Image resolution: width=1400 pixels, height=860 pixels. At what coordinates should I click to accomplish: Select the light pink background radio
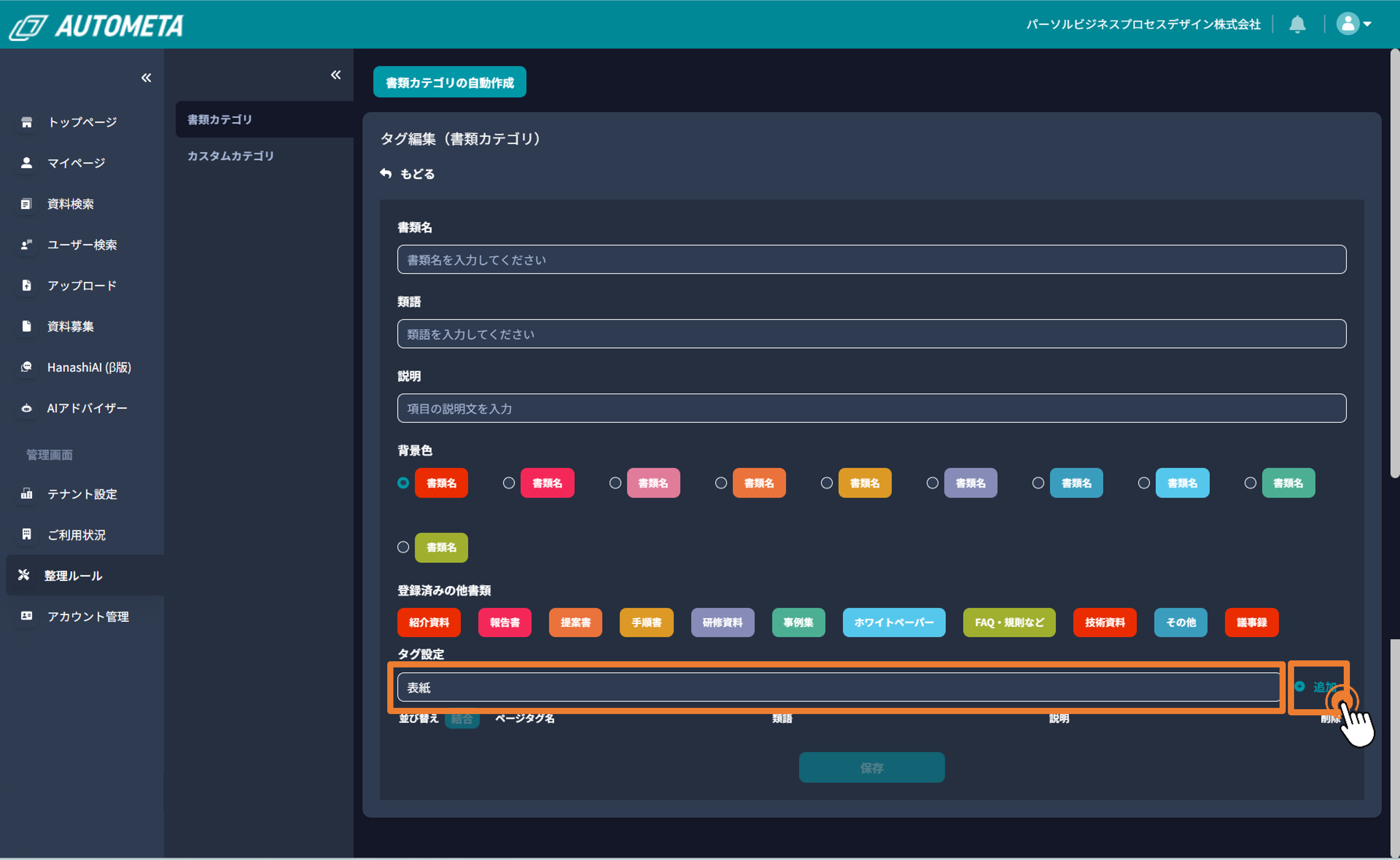(615, 483)
